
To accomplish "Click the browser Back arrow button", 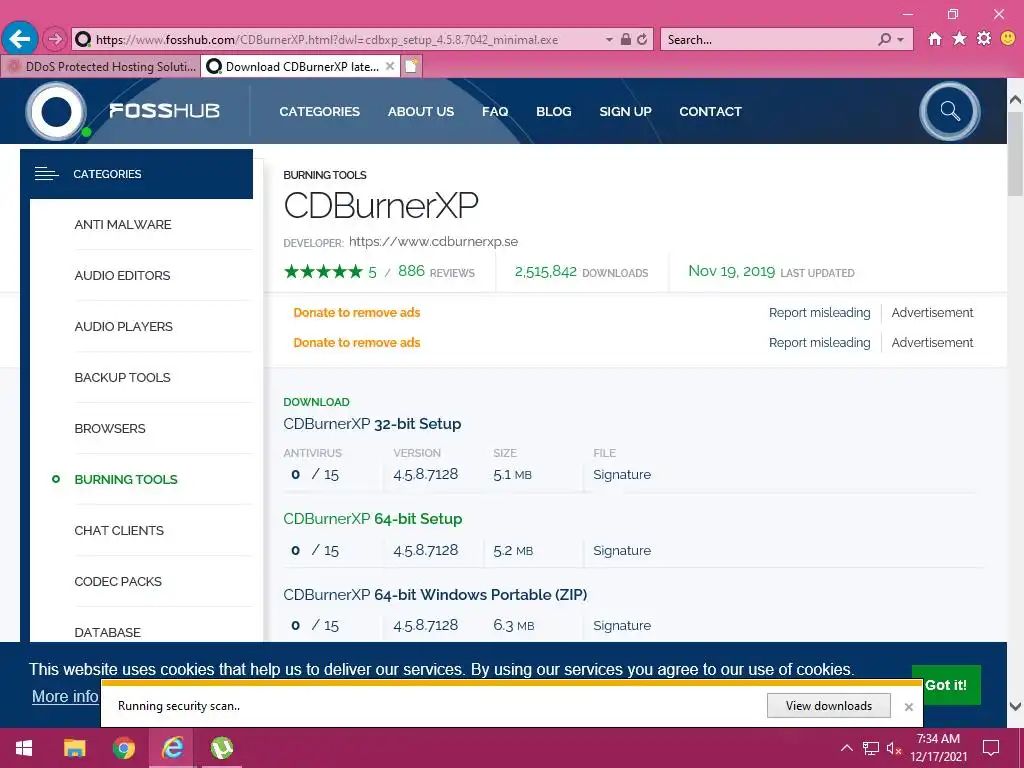I will 19,39.
